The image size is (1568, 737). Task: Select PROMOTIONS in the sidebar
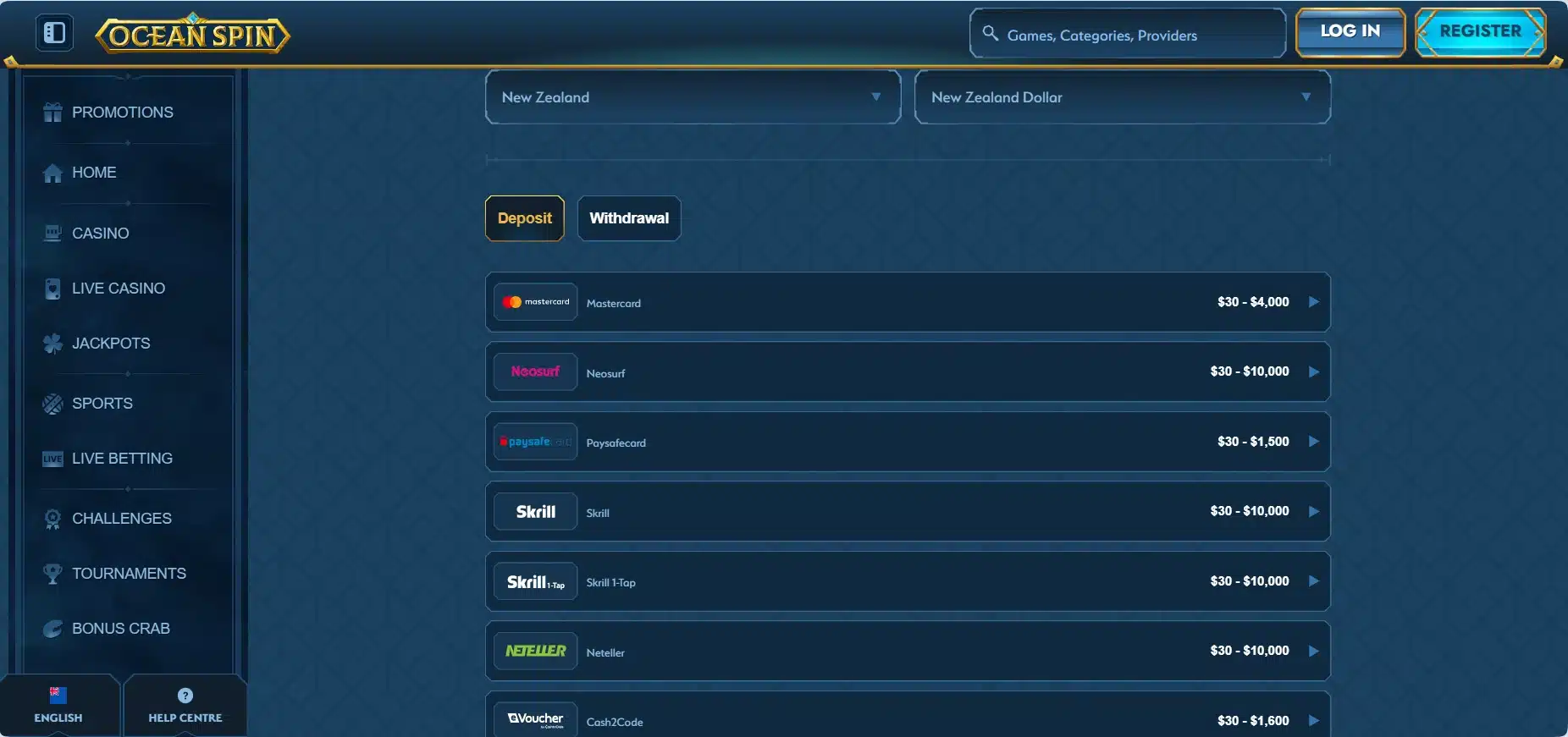[123, 113]
